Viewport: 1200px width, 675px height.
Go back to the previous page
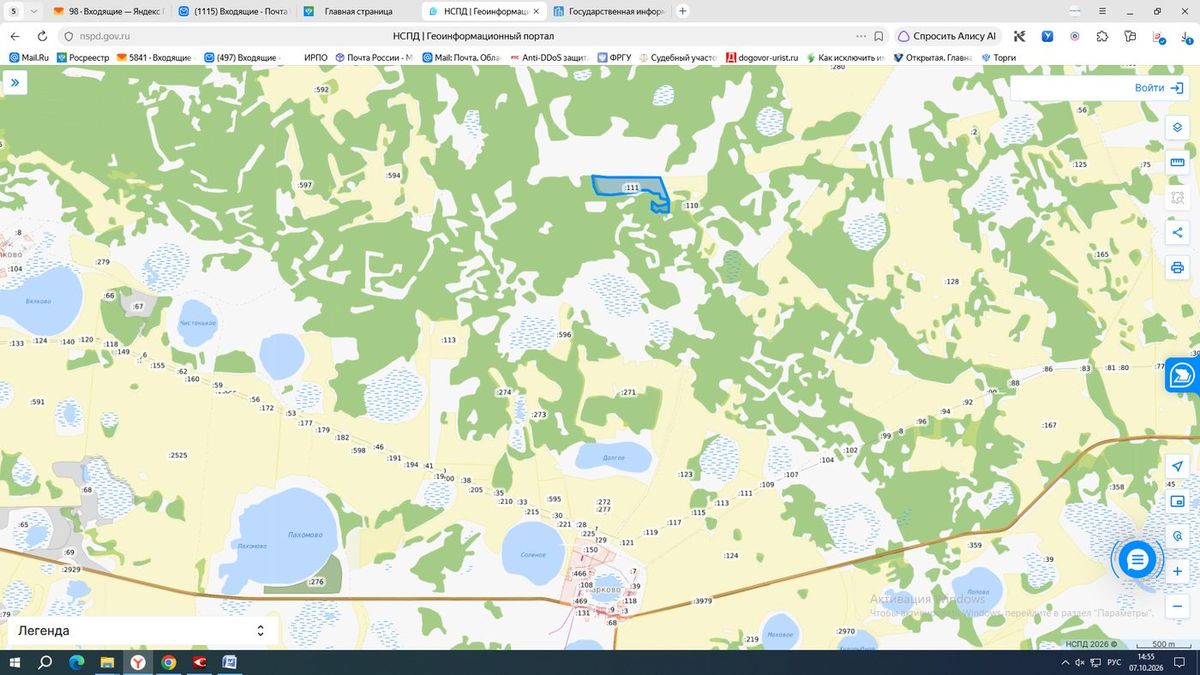(x=14, y=36)
